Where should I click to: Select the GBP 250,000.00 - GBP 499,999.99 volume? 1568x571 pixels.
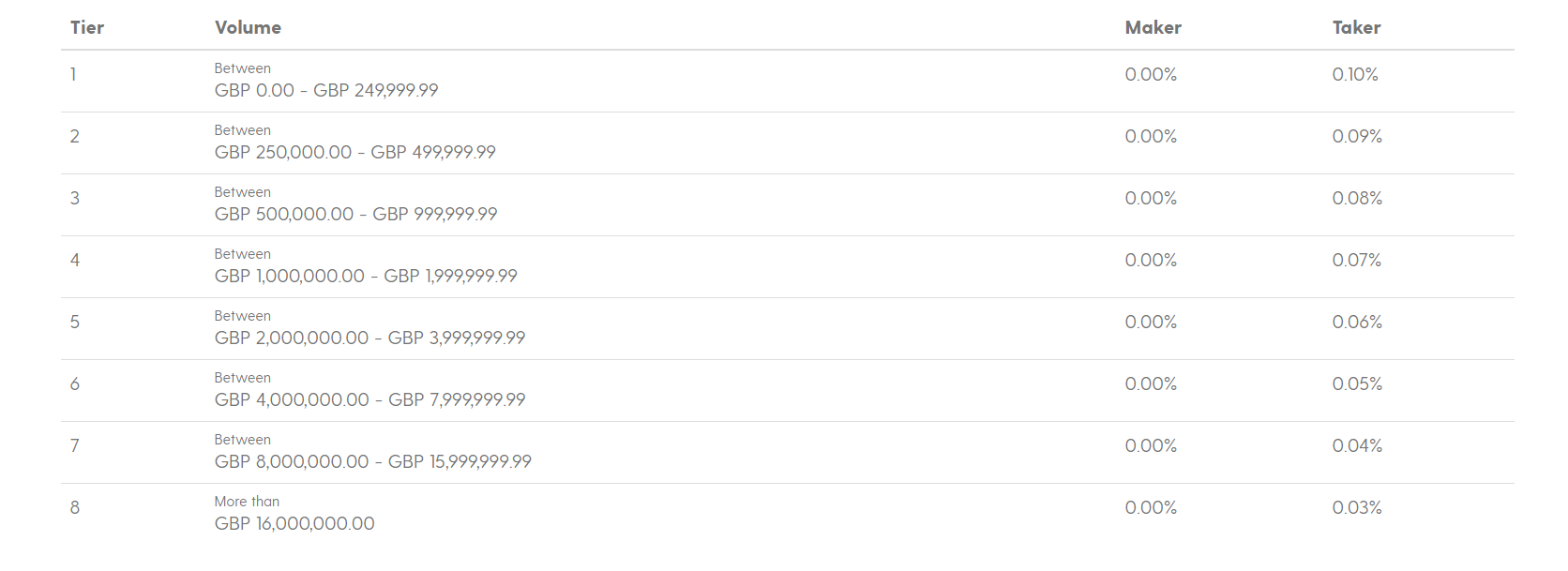[x=354, y=152]
